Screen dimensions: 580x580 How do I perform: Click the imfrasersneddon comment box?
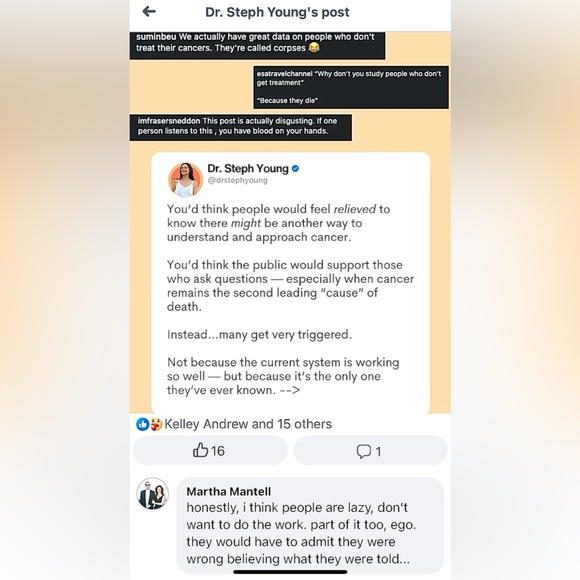240,127
